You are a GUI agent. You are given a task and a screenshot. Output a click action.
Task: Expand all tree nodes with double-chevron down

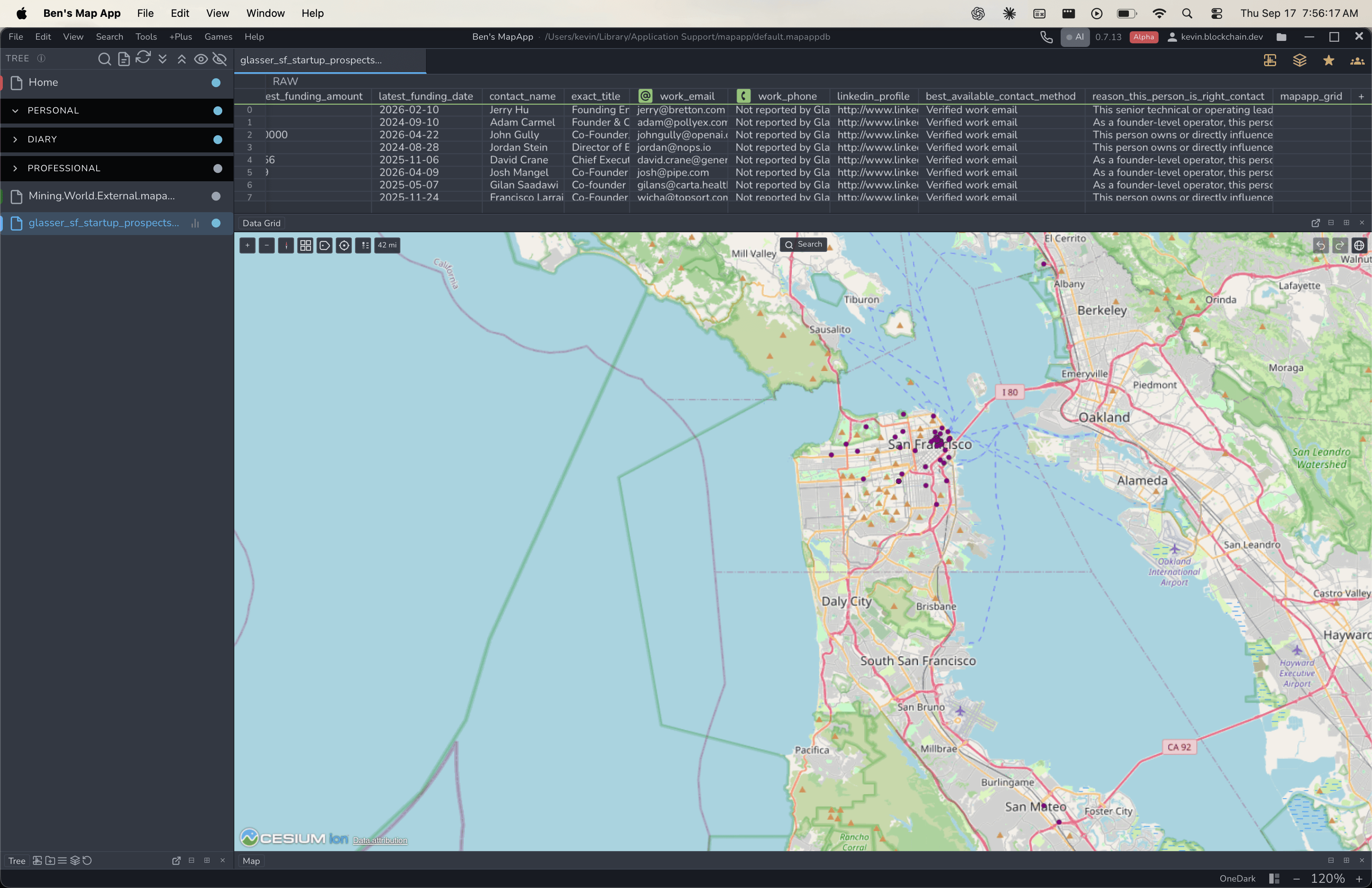coord(162,59)
